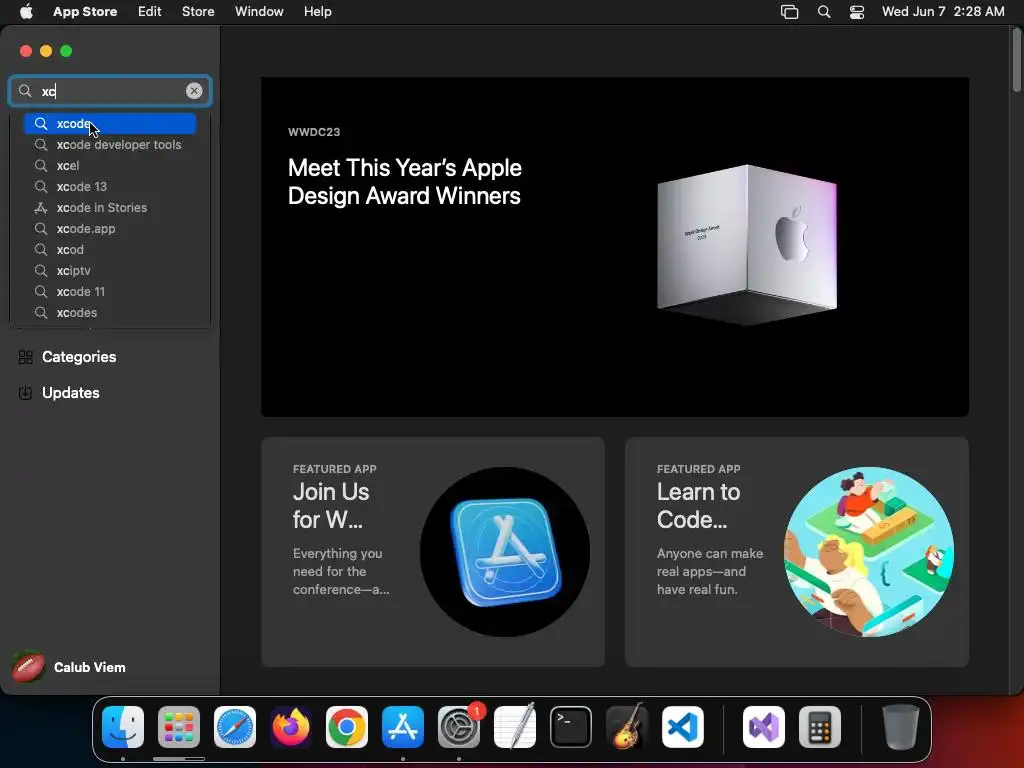Open the Apple menu
The width and height of the screenshot is (1024, 768).
26,11
